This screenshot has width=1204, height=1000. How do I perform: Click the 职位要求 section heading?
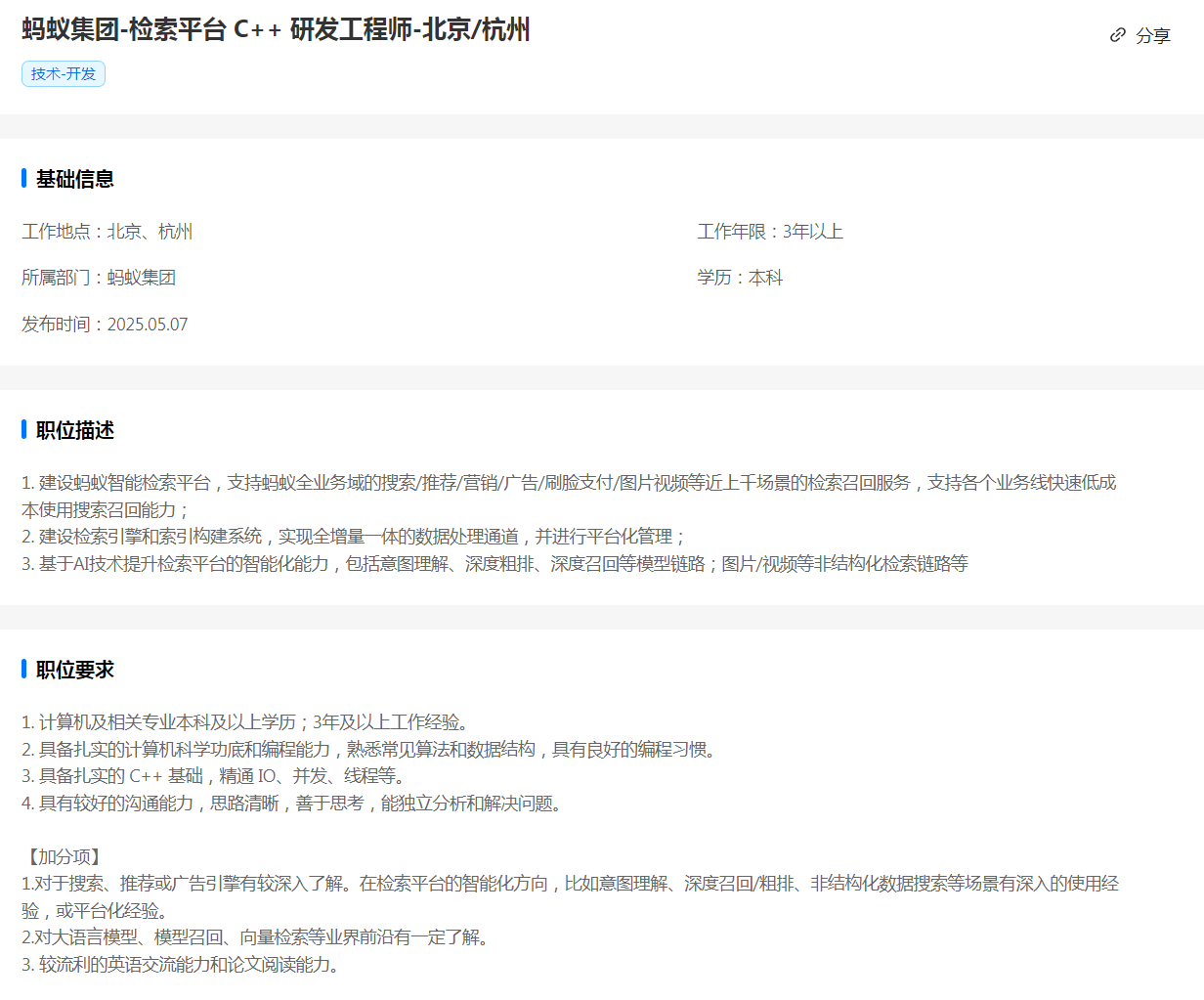click(x=75, y=670)
